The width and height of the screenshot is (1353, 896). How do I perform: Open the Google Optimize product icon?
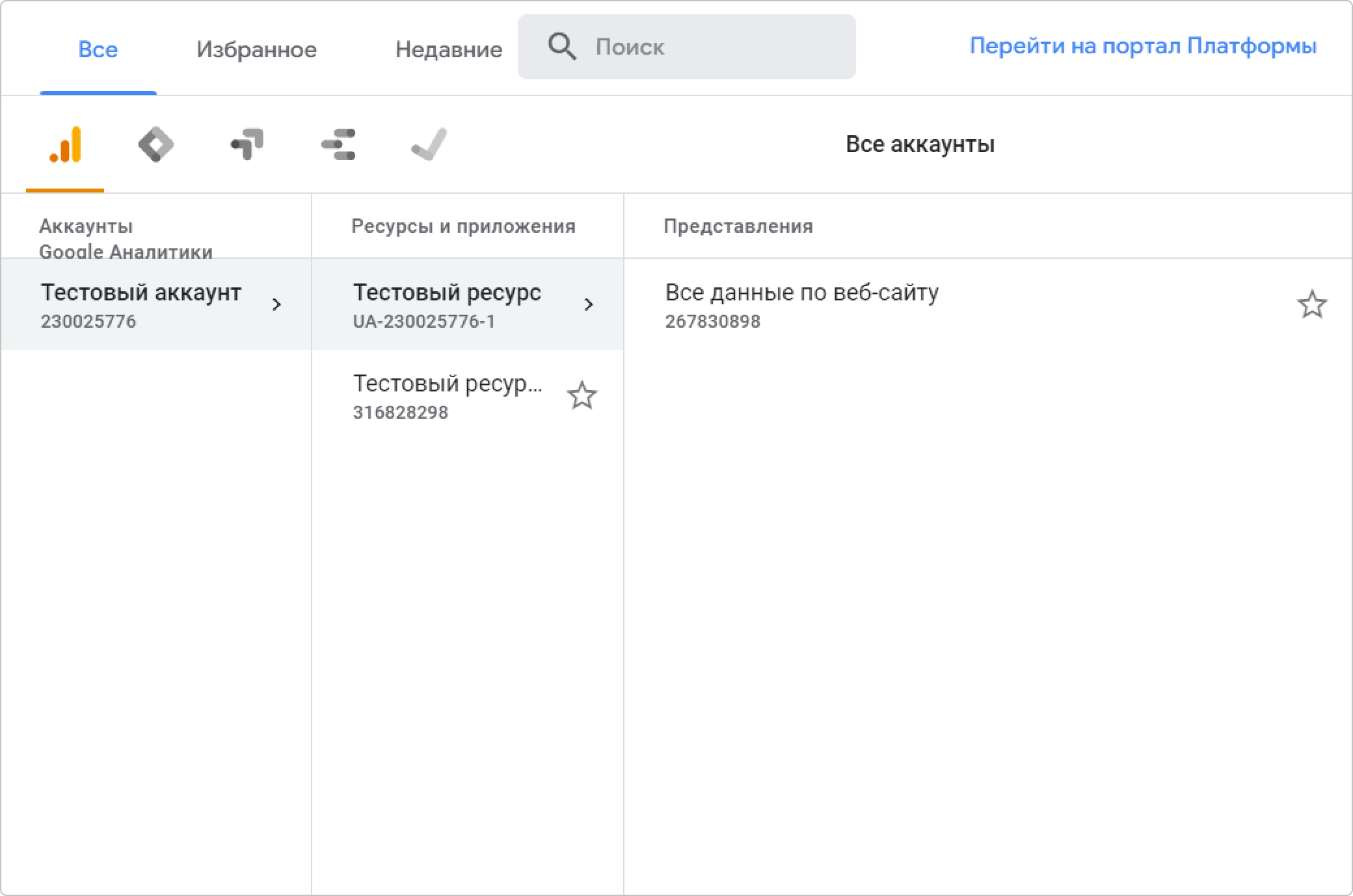[x=247, y=144]
